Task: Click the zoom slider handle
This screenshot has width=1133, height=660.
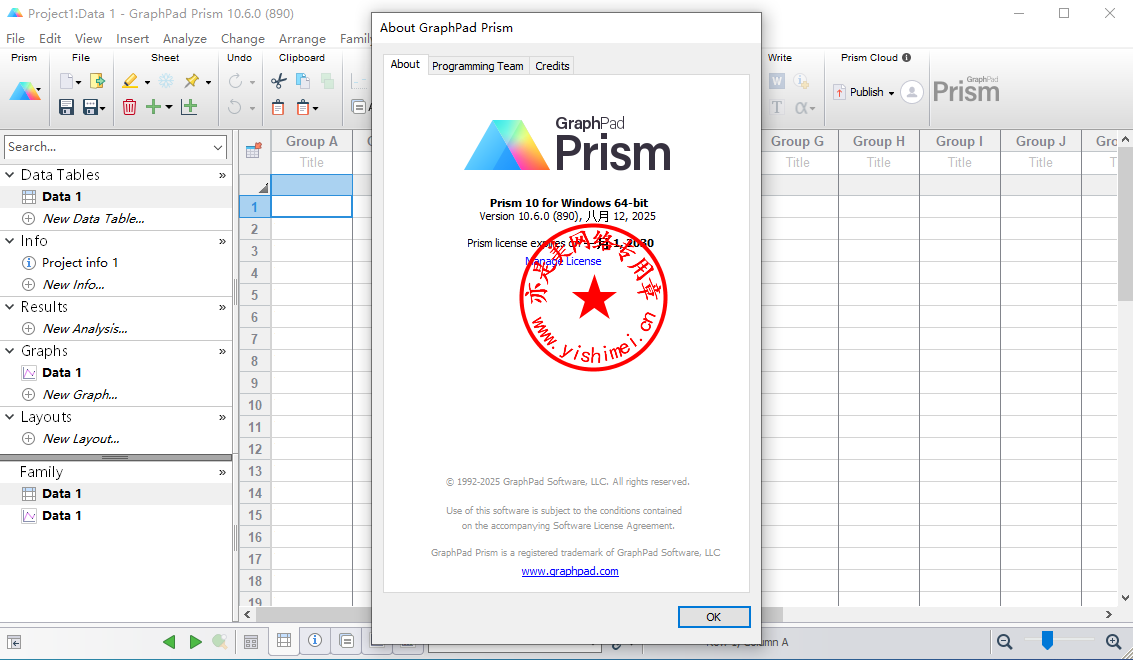Action: [x=1047, y=640]
